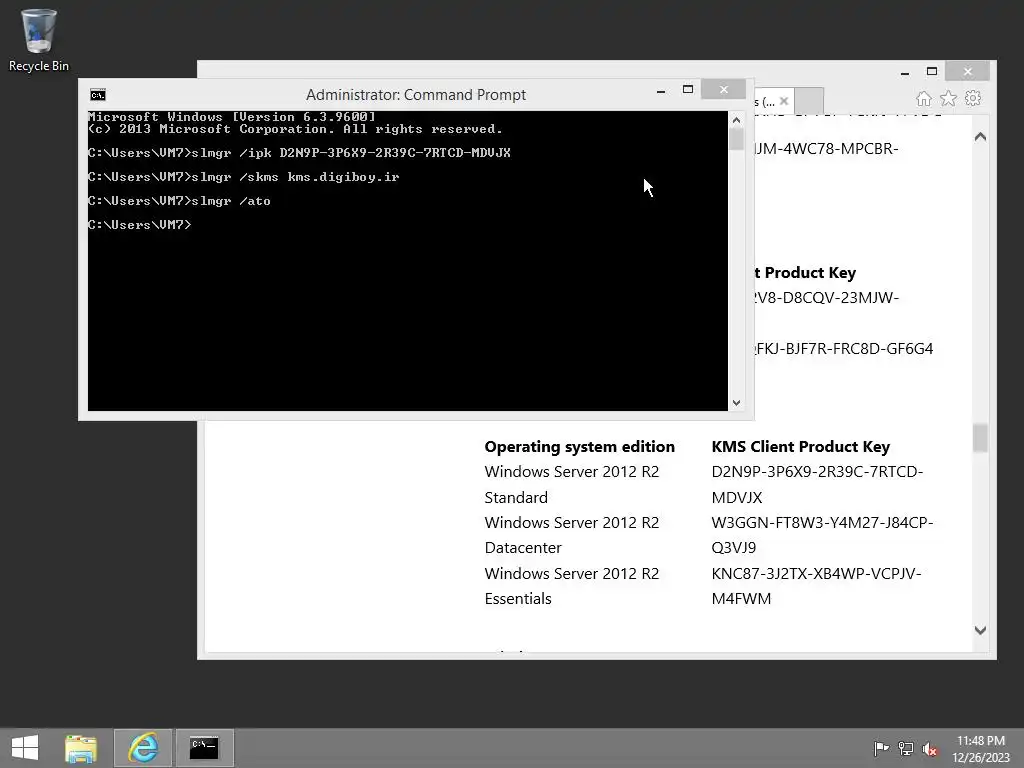
Task: Open the muted volume tray icon
Action: click(929, 748)
